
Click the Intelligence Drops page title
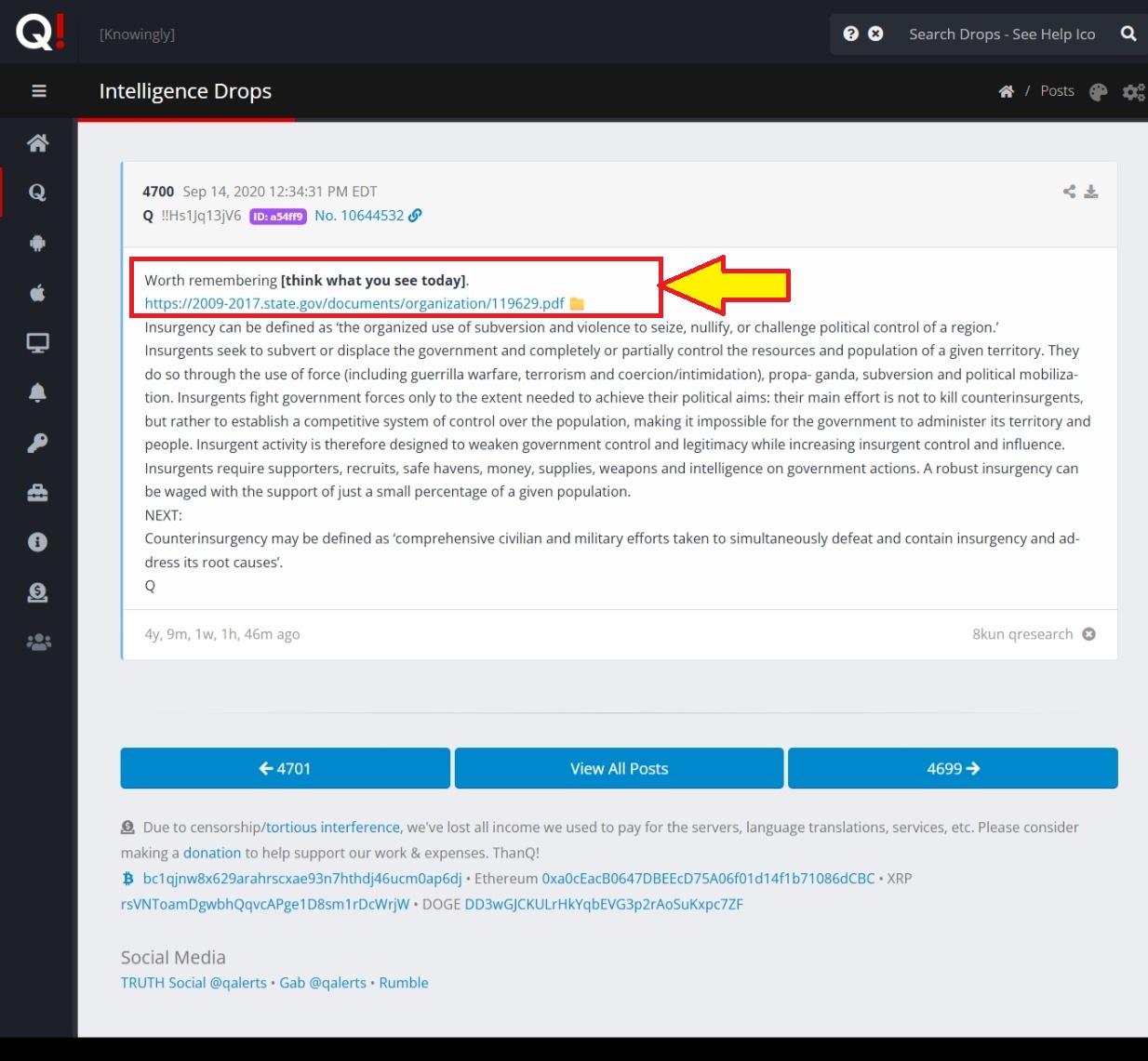tap(185, 91)
